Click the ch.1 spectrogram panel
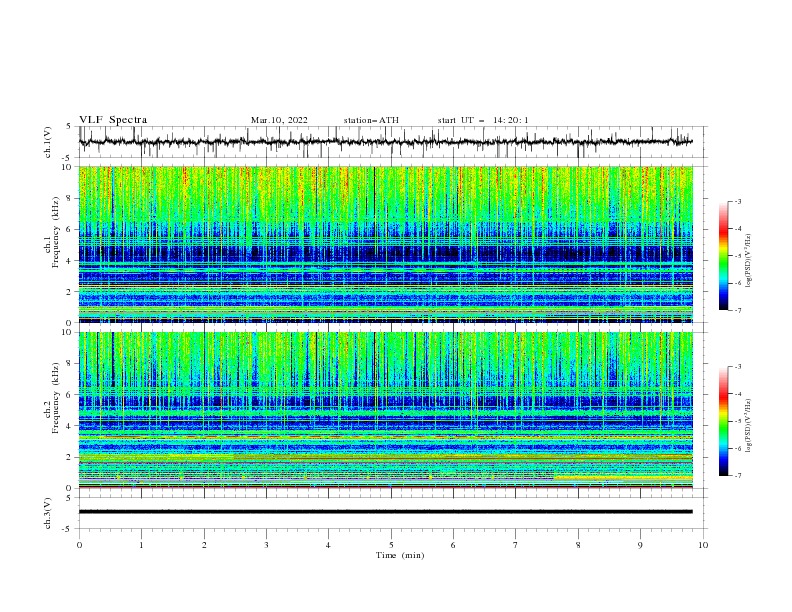 coord(385,244)
